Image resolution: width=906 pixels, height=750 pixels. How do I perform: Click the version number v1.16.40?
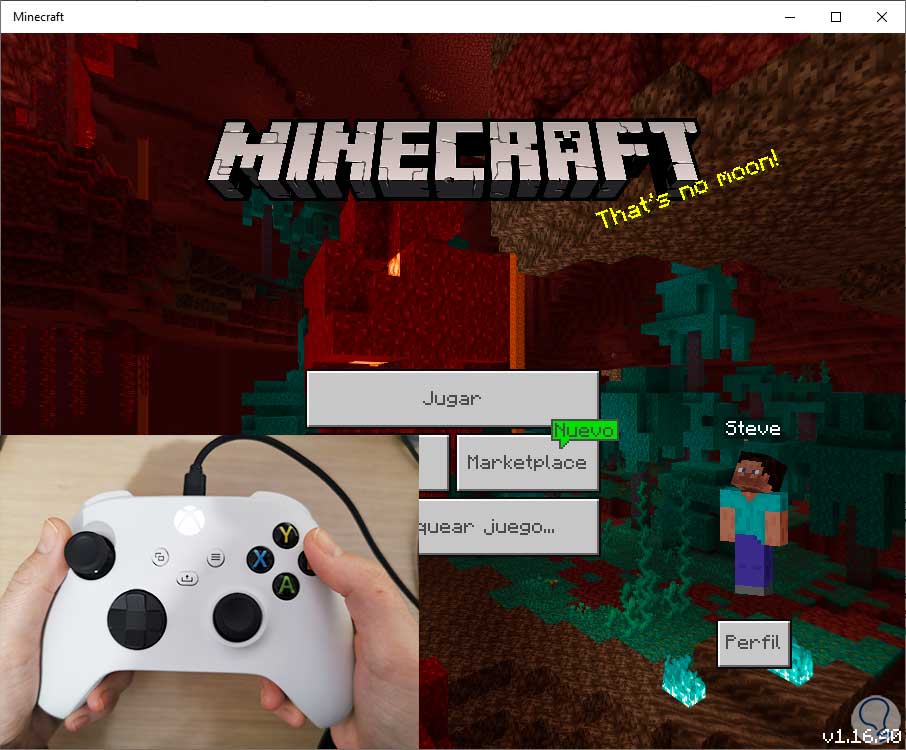click(861, 736)
